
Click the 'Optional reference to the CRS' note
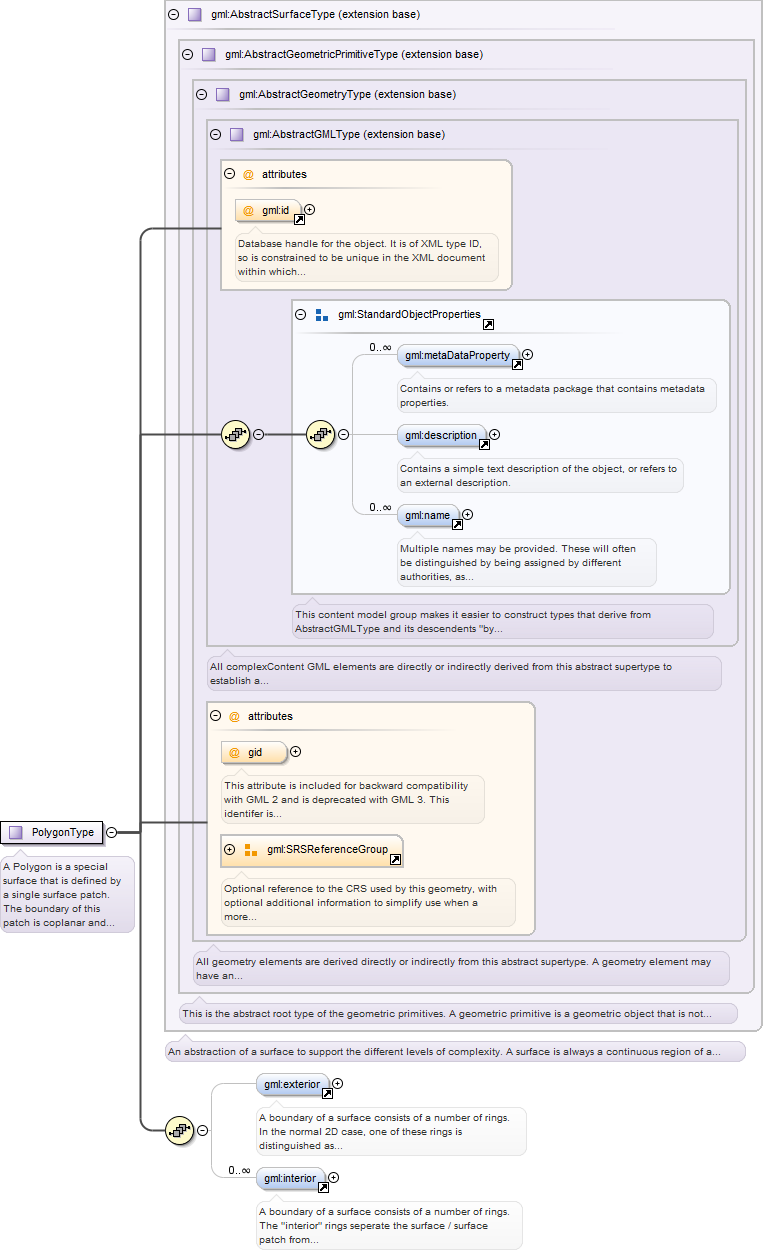(367, 903)
